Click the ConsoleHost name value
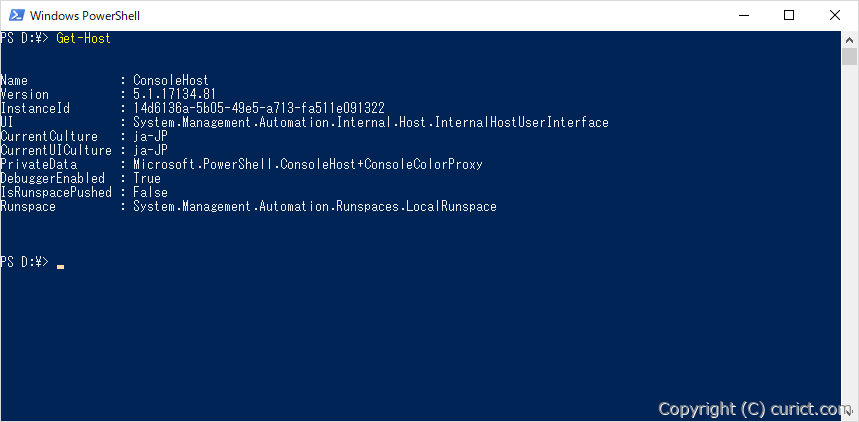Image resolution: width=859 pixels, height=422 pixels. click(x=170, y=81)
